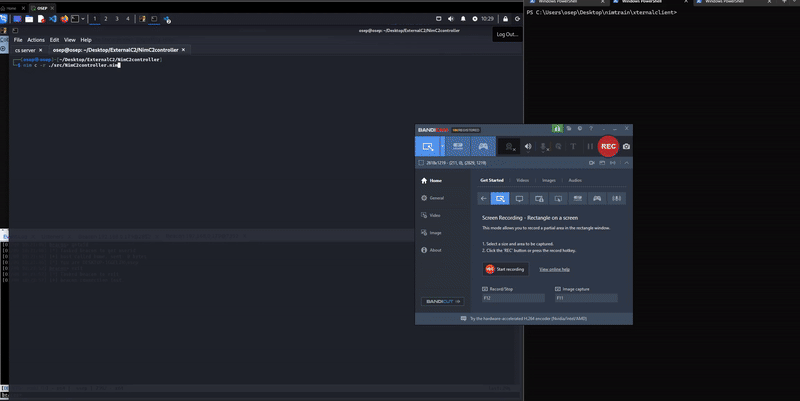The height and width of the screenshot is (401, 800).
Task: Open Firefox from the Kali panel
Action: tap(66, 18)
